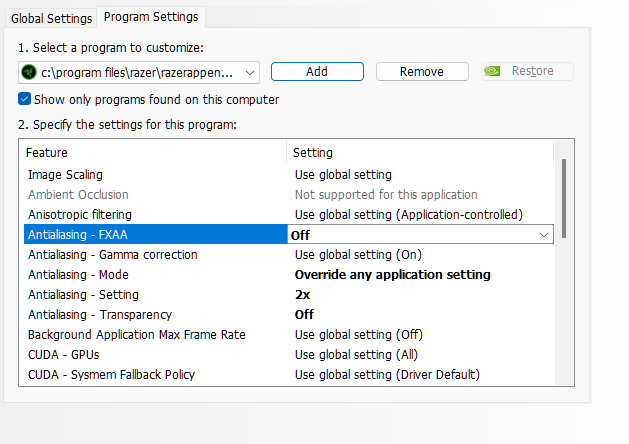
Task: Select the Program Settings tab
Action: pyautogui.click(x=151, y=17)
